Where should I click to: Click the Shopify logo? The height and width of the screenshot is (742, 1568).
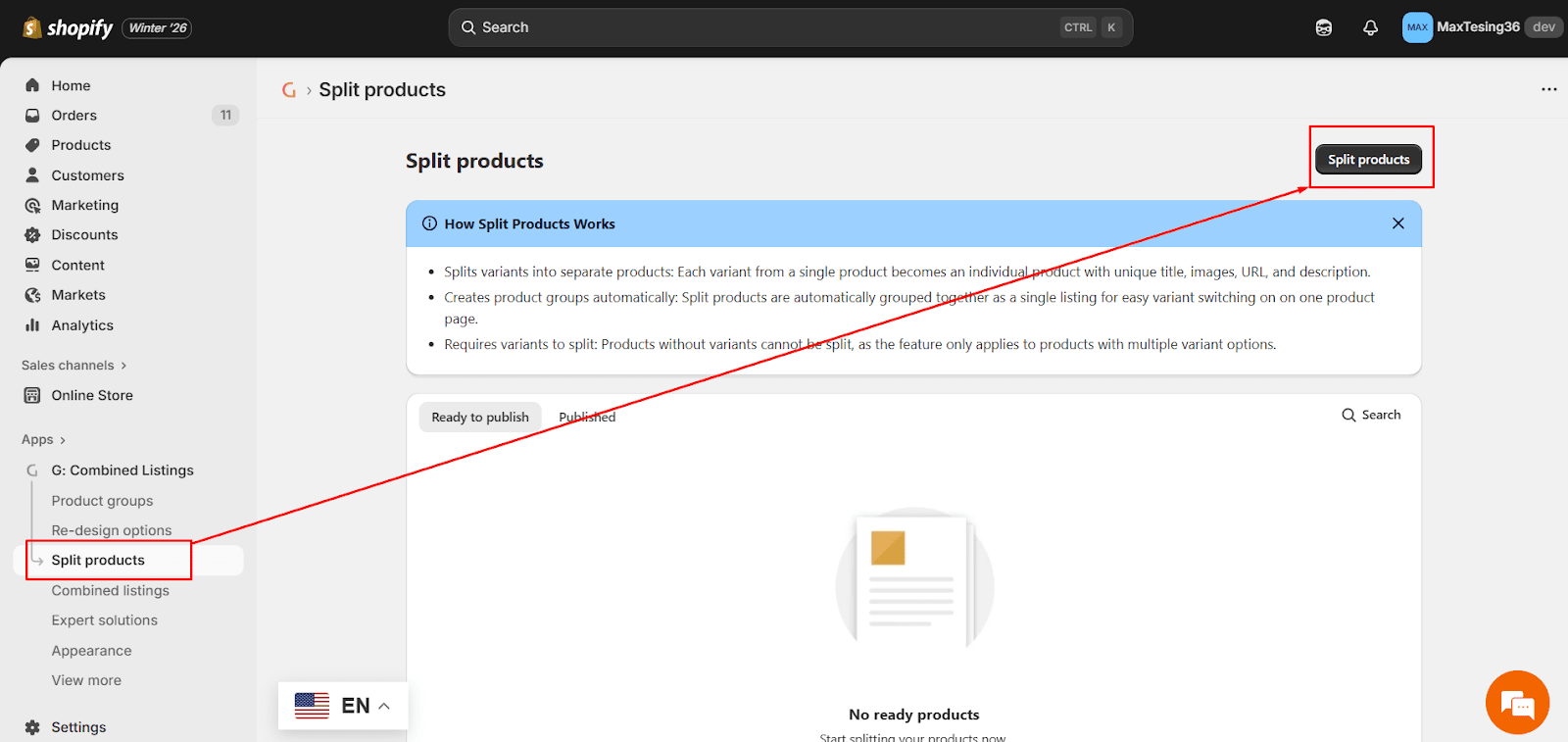pyautogui.click(x=68, y=27)
